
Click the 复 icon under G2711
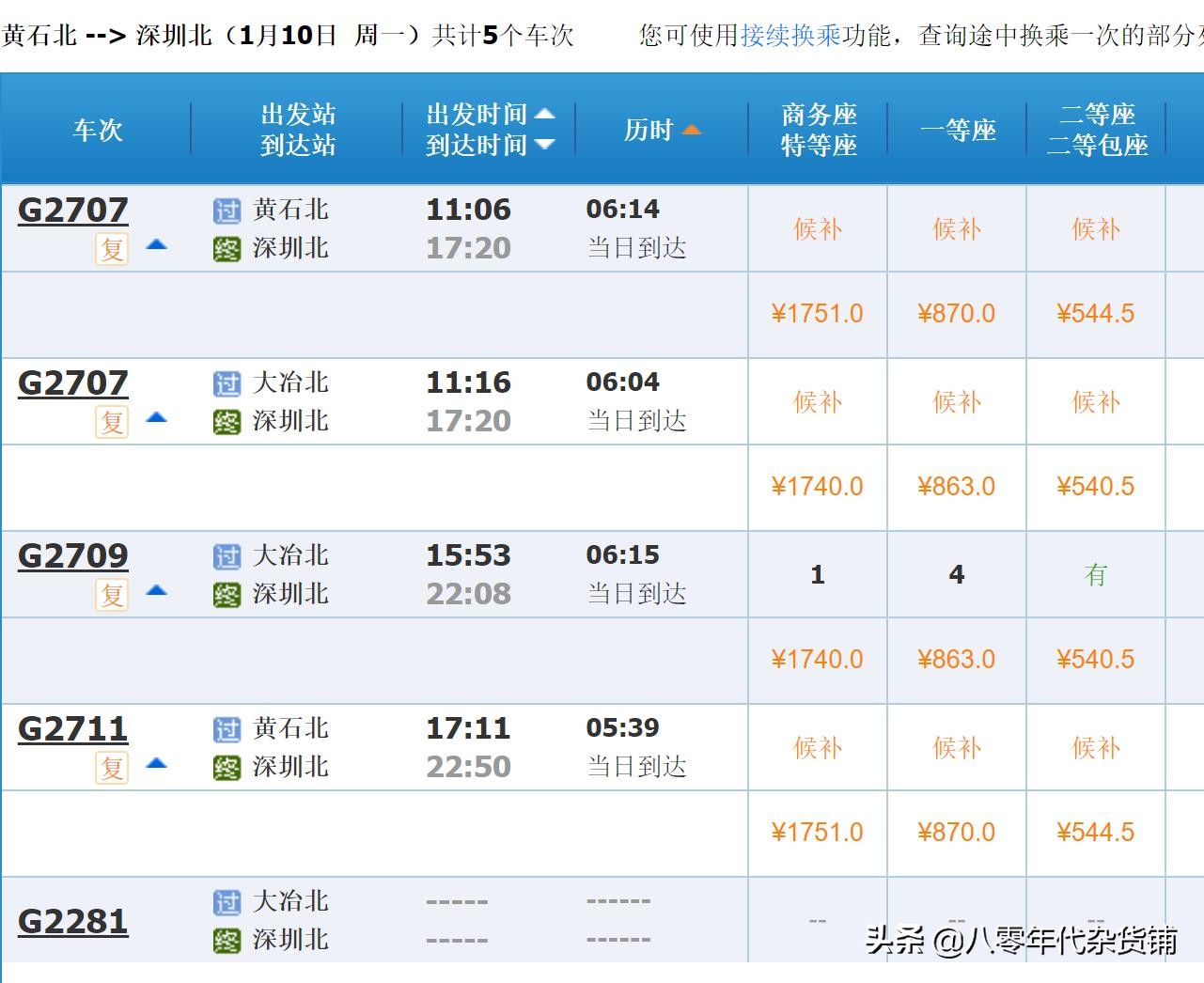coord(112,767)
